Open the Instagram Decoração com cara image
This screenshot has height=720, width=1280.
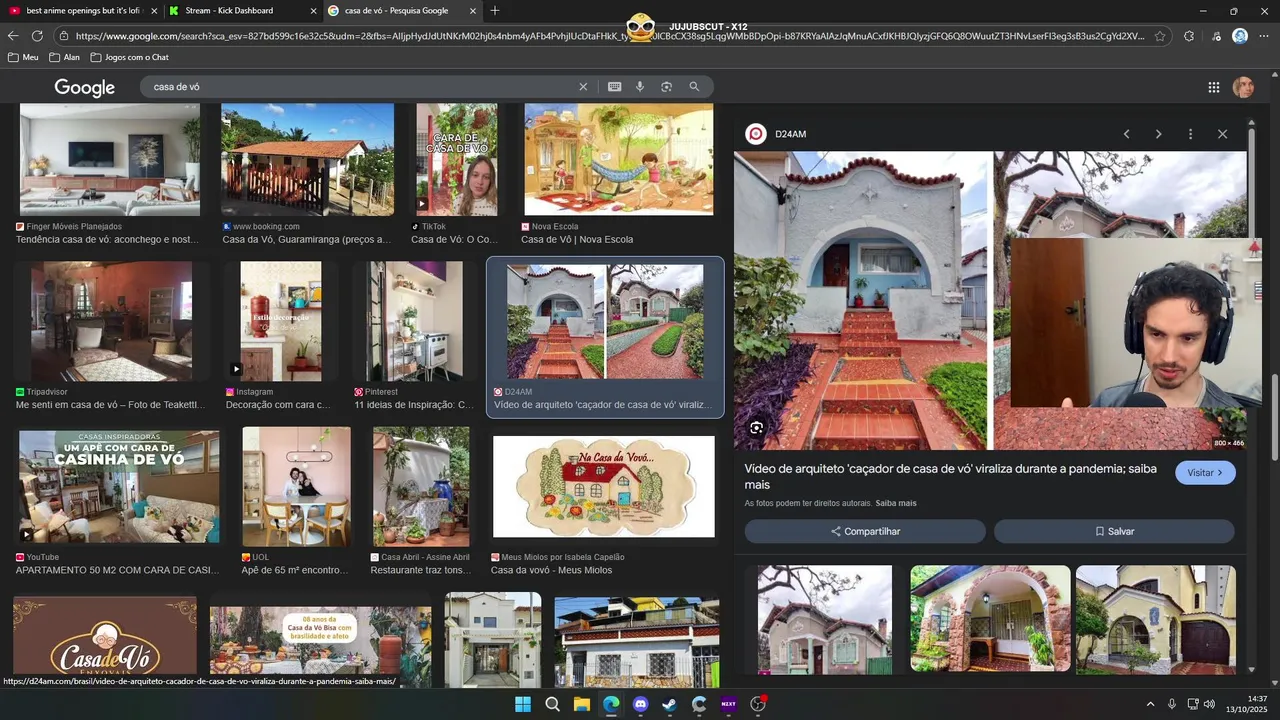pos(281,321)
